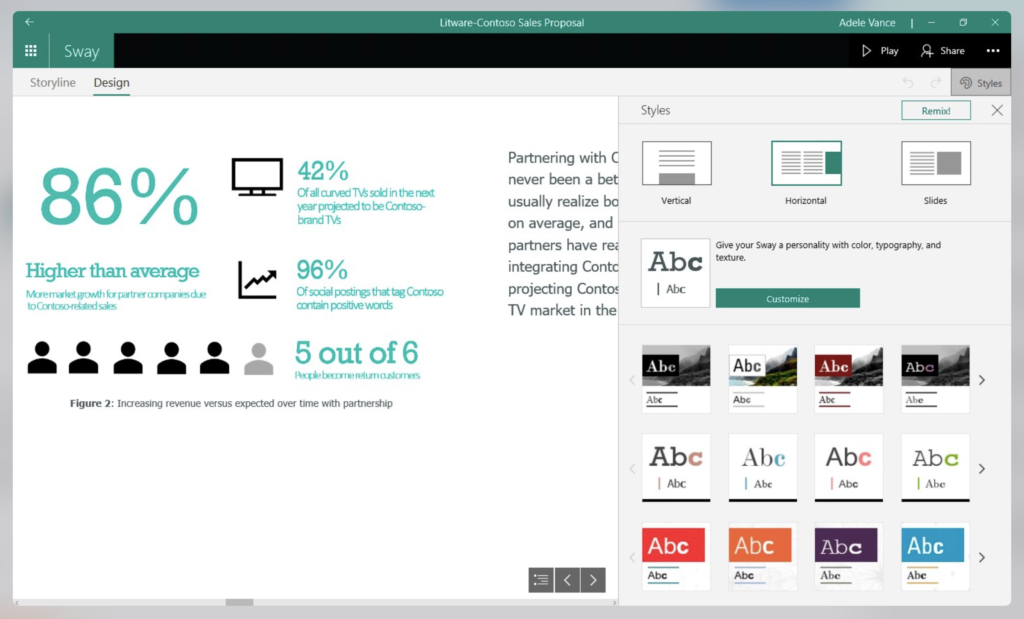Viewport: 1024px width, 619px height.
Task: Share the Sway with others
Action: (x=942, y=50)
